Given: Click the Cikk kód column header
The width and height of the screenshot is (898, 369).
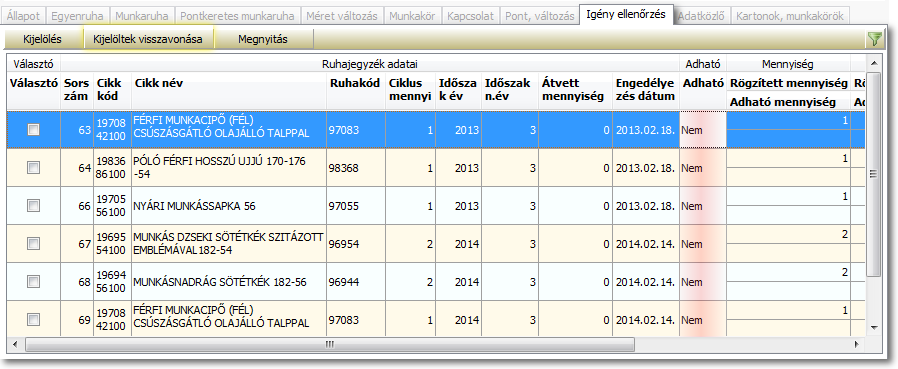Looking at the screenshot, I should coord(112,90).
